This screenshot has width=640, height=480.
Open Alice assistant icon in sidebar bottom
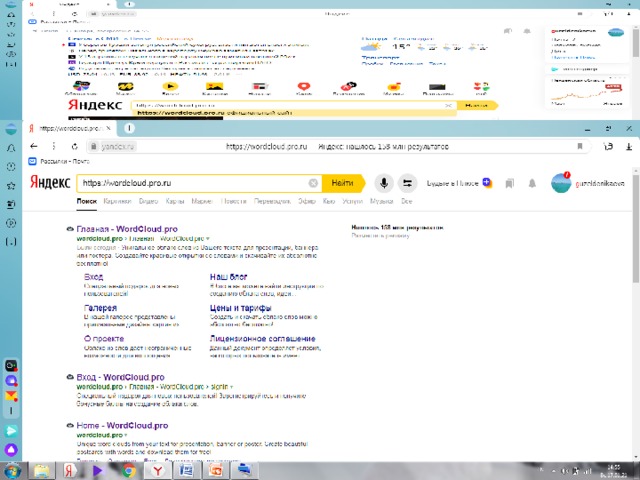pos(11,449)
